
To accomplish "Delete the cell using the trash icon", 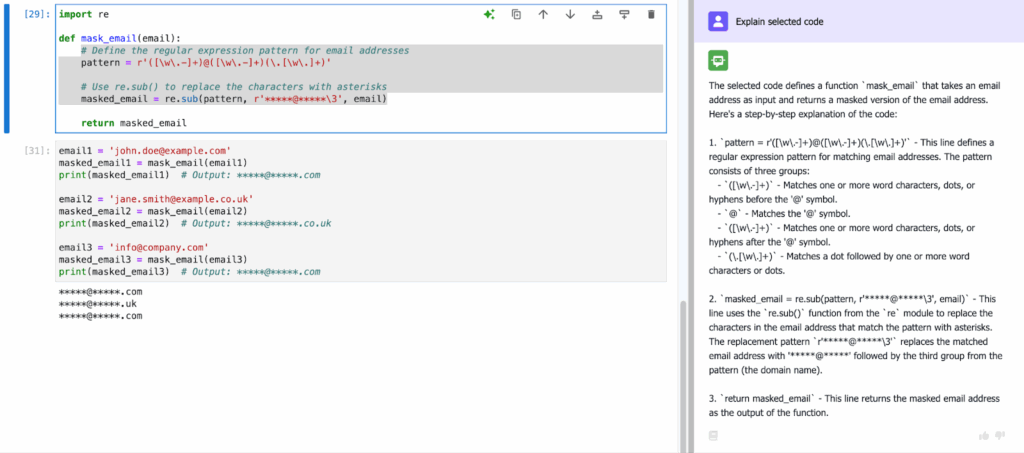I will (x=652, y=15).
